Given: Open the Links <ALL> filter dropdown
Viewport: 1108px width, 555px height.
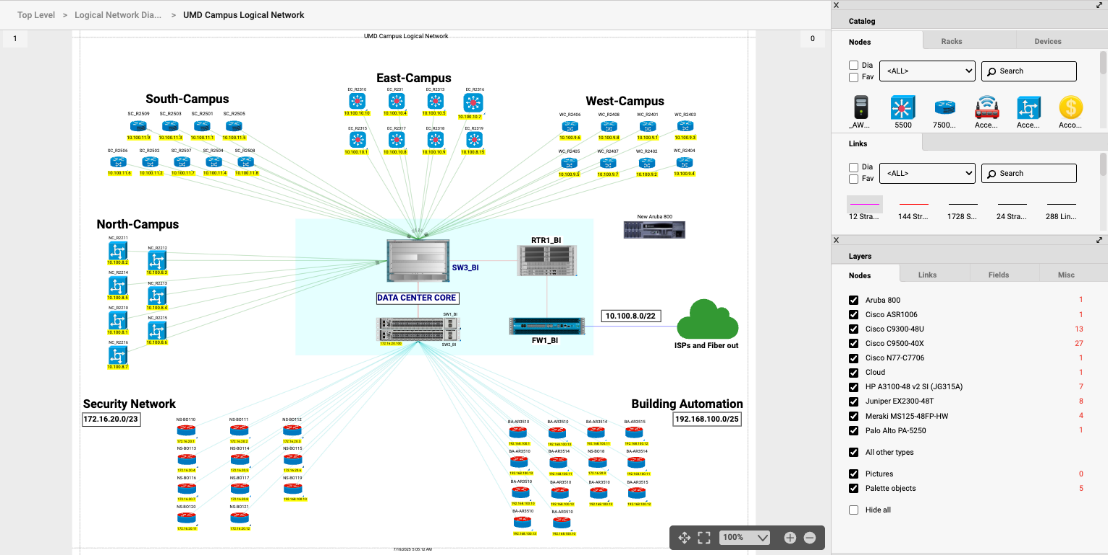Looking at the screenshot, I should (x=929, y=173).
